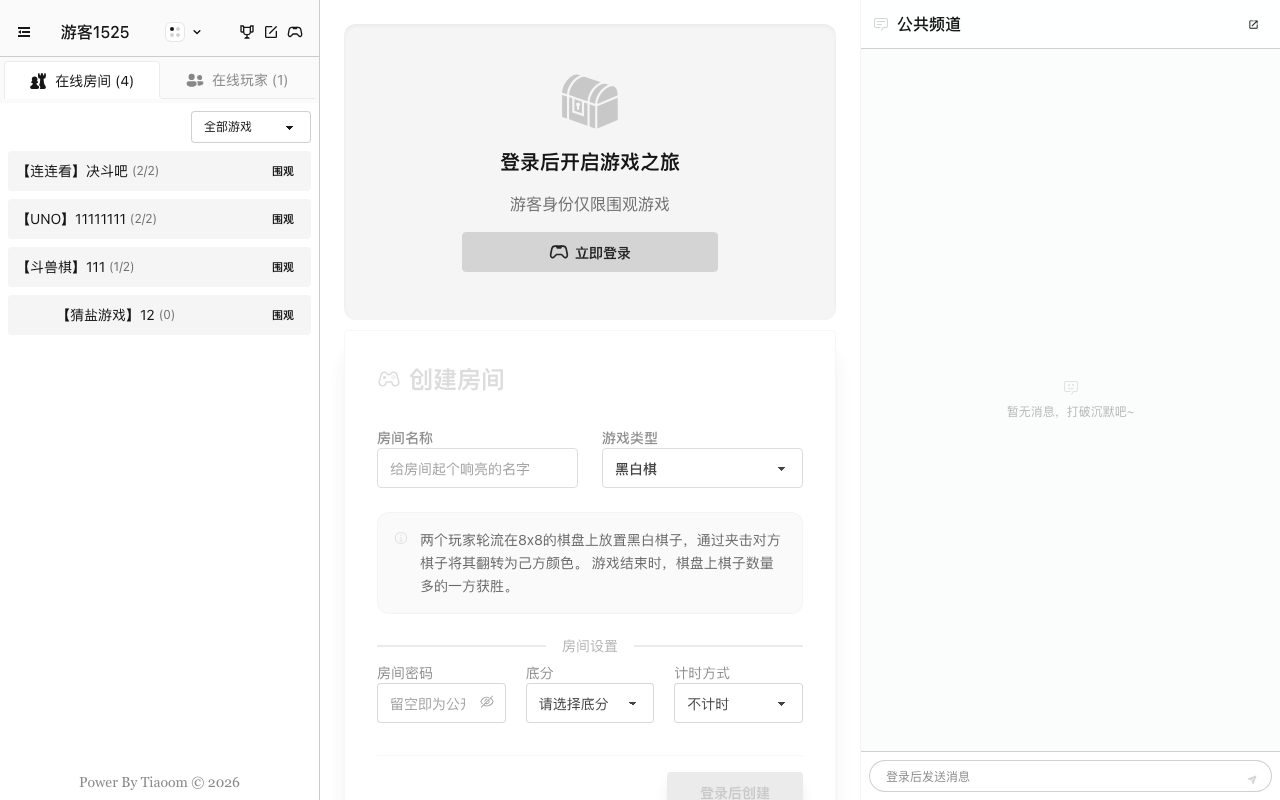Open the 请选择底分 dropdown

[x=590, y=703]
